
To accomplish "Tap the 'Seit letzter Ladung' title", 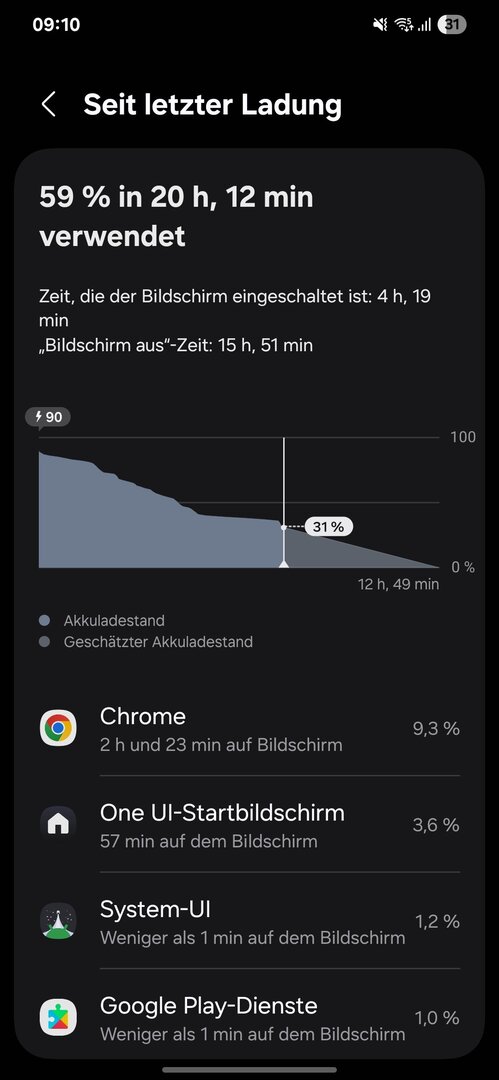I will click(212, 105).
